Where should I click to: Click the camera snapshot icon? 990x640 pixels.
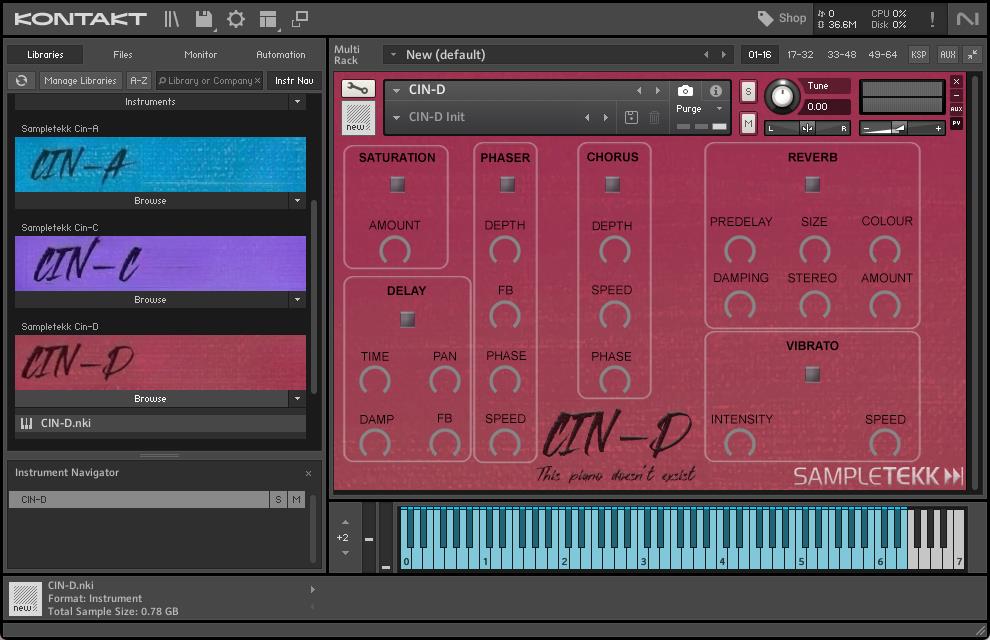click(685, 90)
